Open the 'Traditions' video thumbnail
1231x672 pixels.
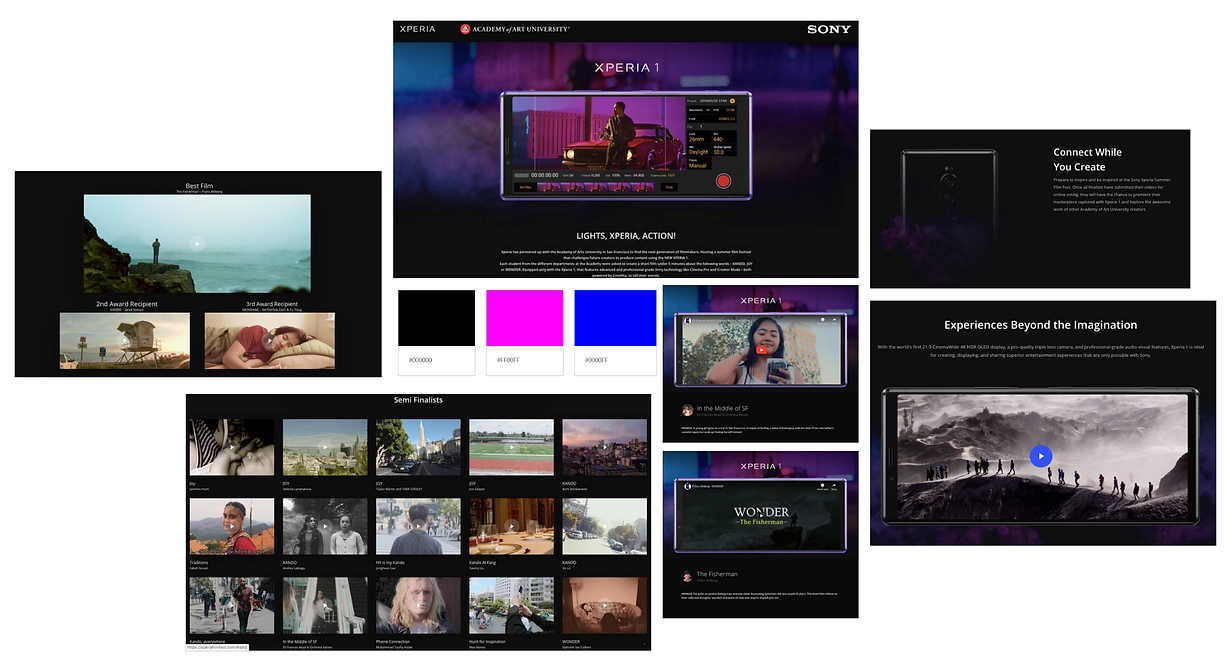(x=231, y=526)
